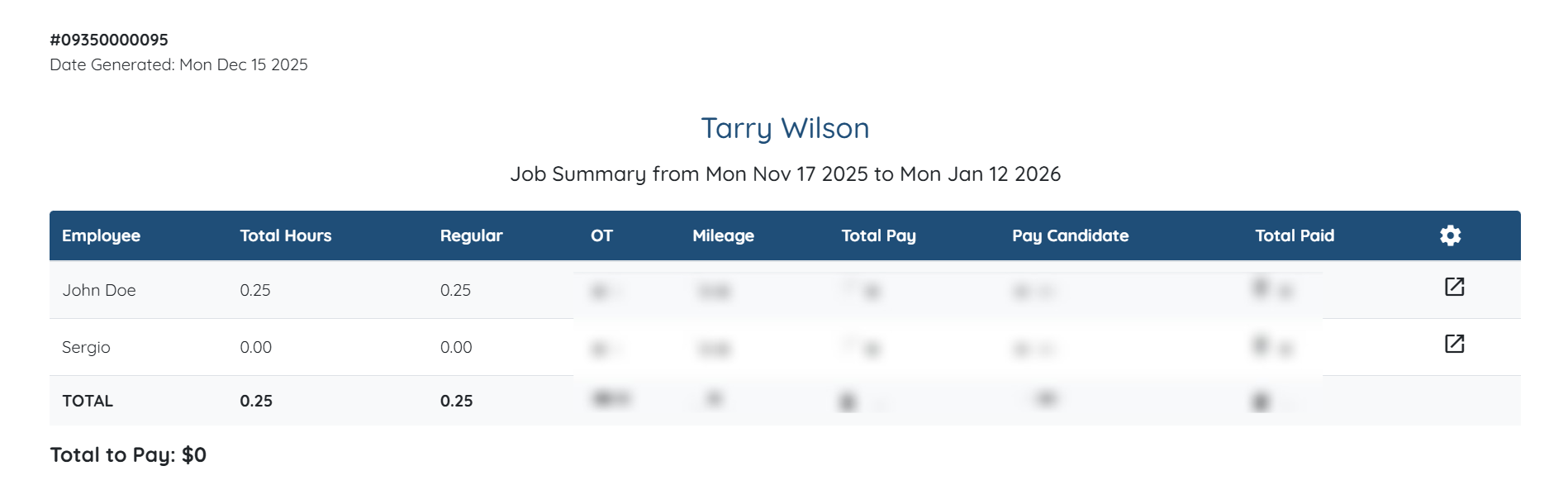
Task: Click Sergio's regular hours value
Action: pos(456,347)
